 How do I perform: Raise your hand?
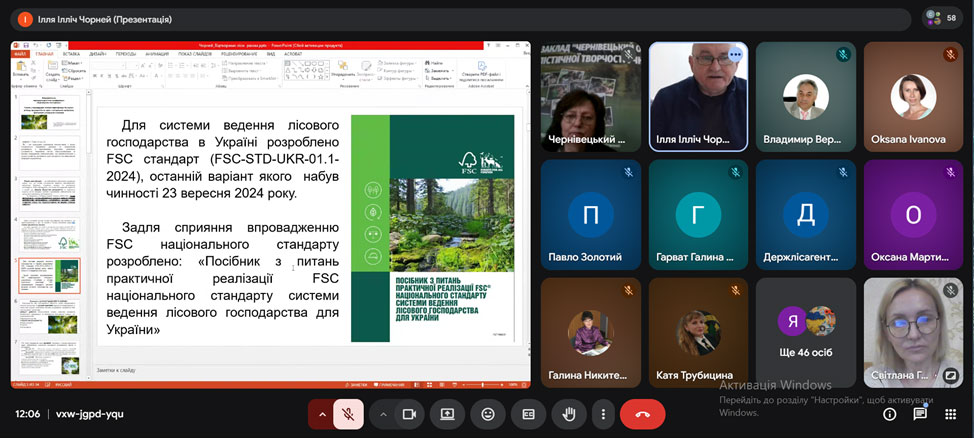[x=568, y=413]
